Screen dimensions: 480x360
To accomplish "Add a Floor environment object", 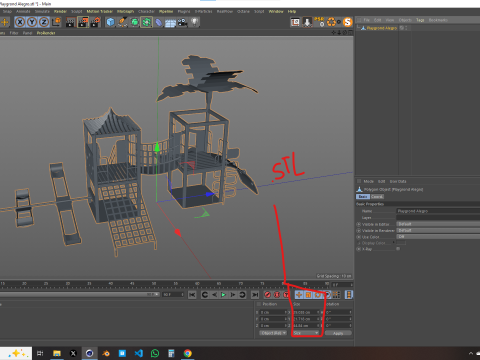I will pos(170,23).
